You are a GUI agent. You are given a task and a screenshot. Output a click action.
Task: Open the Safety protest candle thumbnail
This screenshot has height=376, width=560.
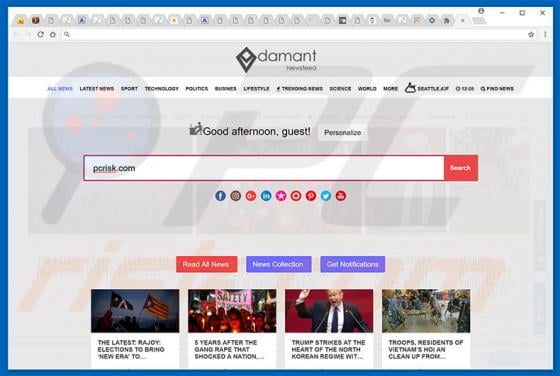point(232,311)
